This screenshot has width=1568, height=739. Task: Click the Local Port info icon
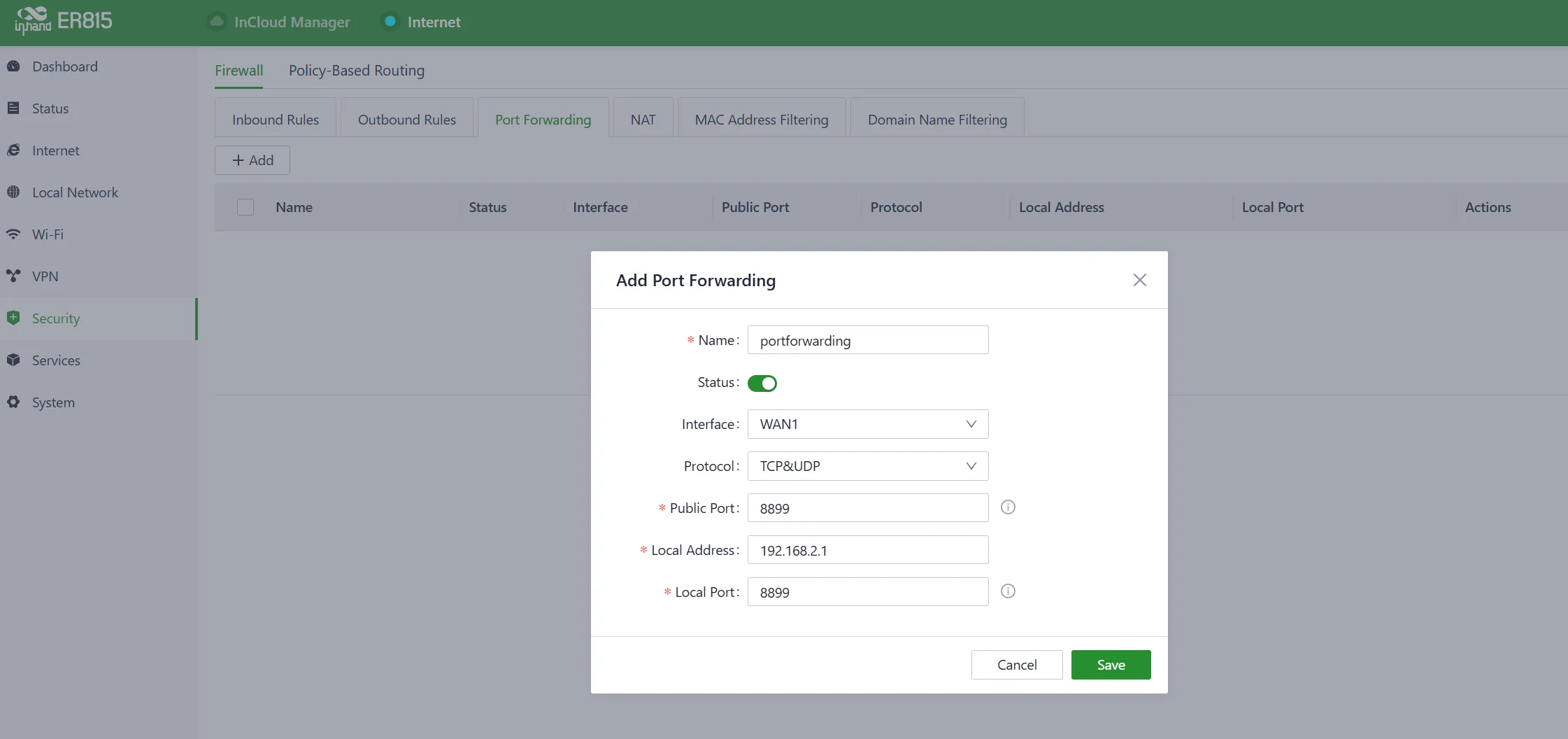1008,591
